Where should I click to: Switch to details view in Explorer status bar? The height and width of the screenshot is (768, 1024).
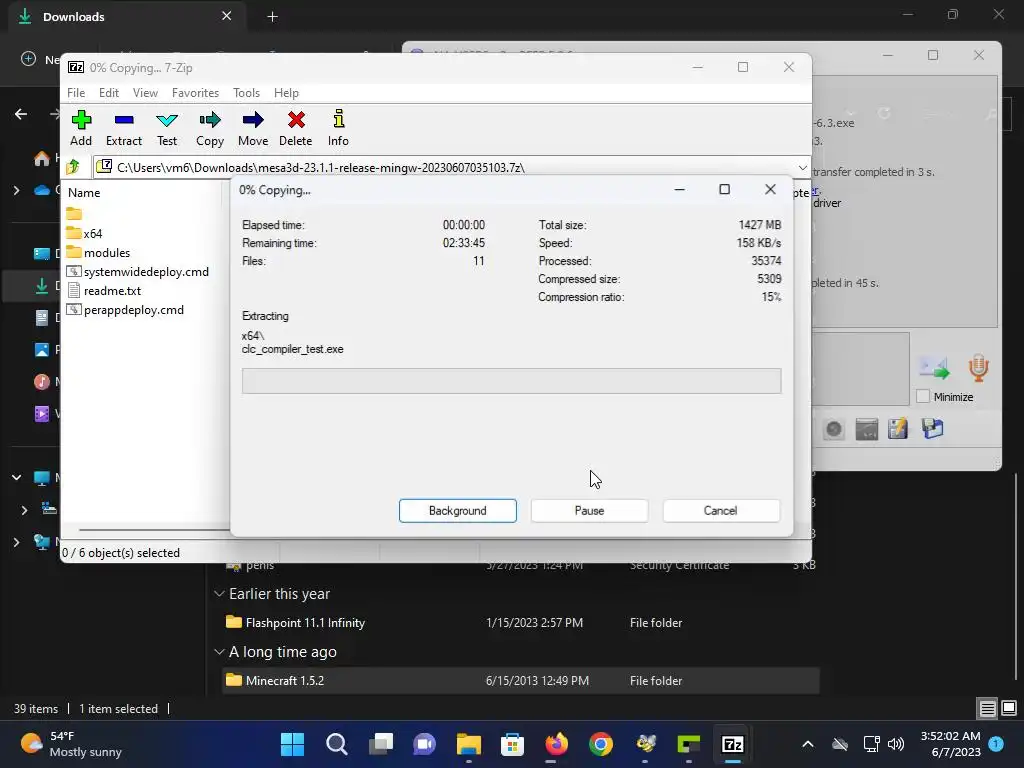click(x=987, y=708)
